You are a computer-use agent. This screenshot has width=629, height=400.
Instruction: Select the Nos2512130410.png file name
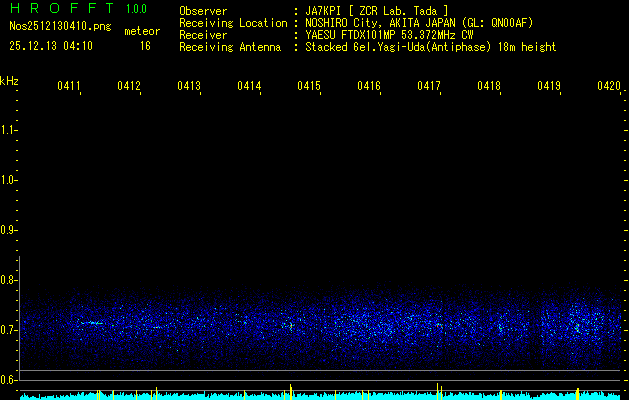(x=59, y=27)
